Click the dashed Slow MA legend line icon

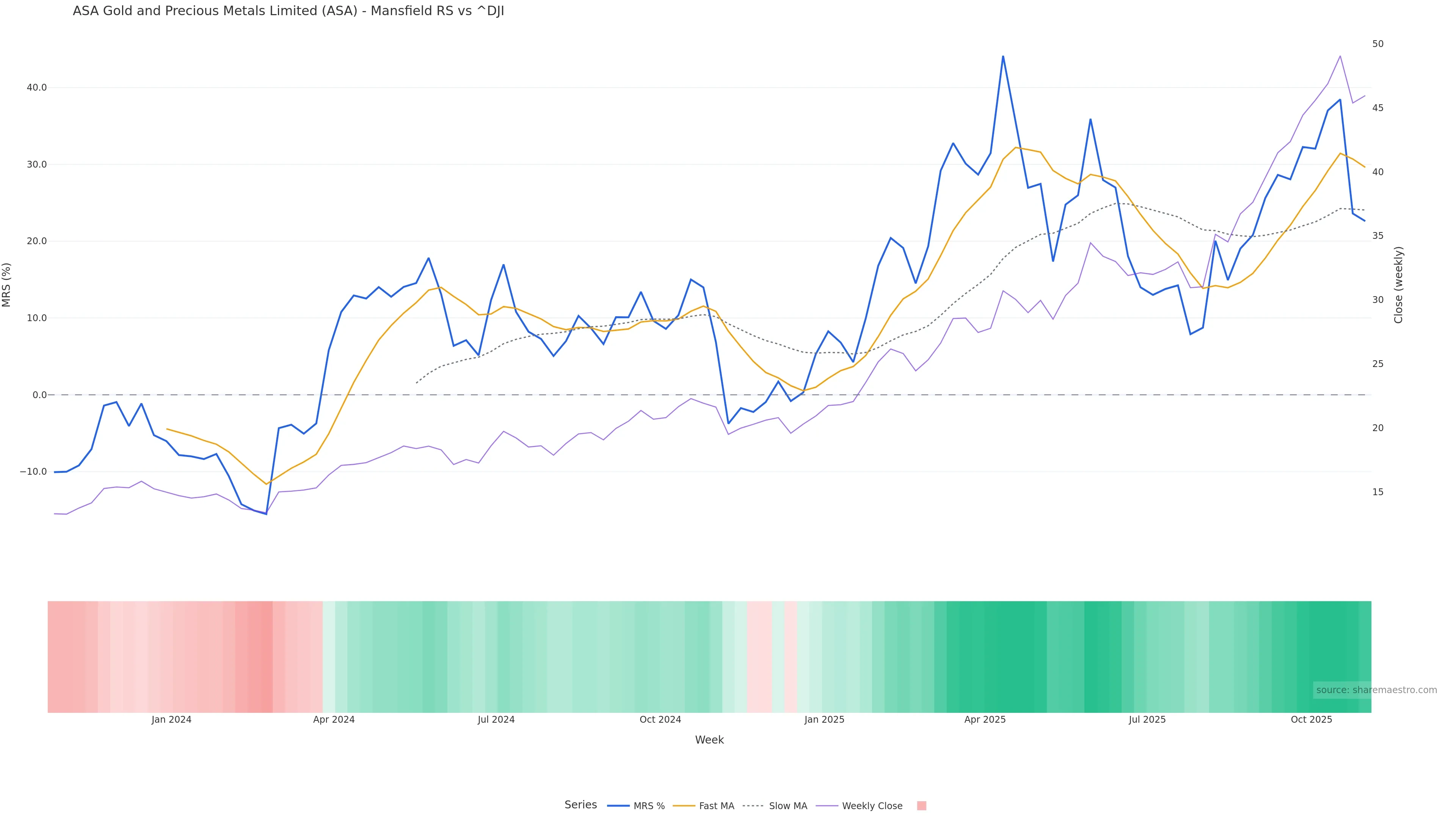coord(753,806)
